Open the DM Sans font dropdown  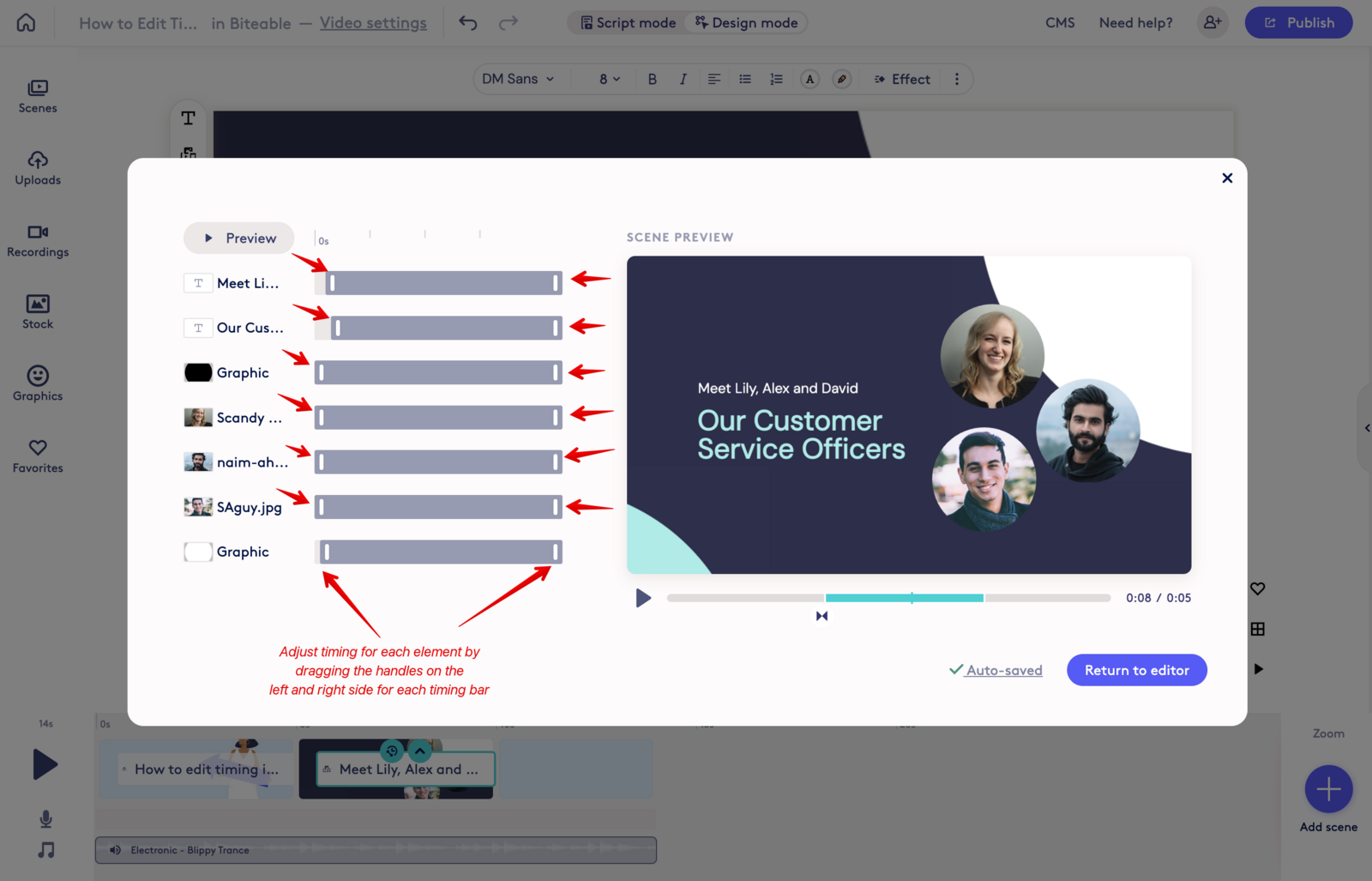(x=518, y=79)
